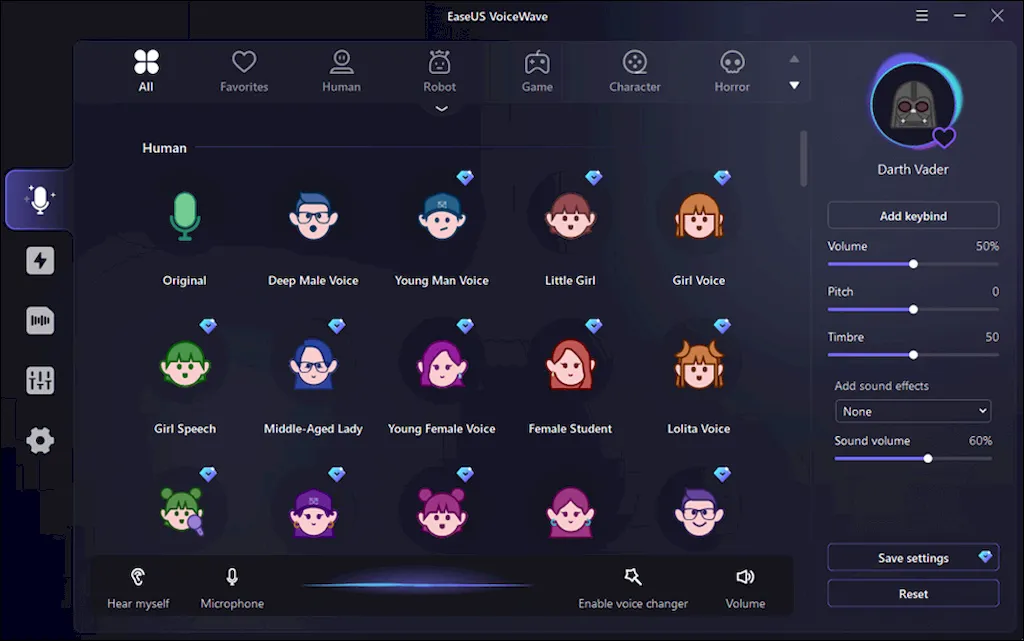Pick the Young Man Voice avatar
Image resolution: width=1024 pixels, height=641 pixels.
[x=441, y=216]
